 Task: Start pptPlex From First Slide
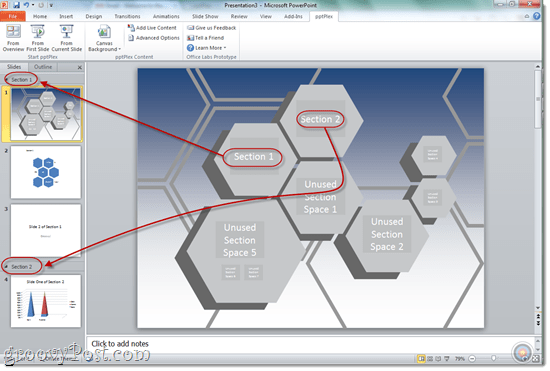click(38, 38)
